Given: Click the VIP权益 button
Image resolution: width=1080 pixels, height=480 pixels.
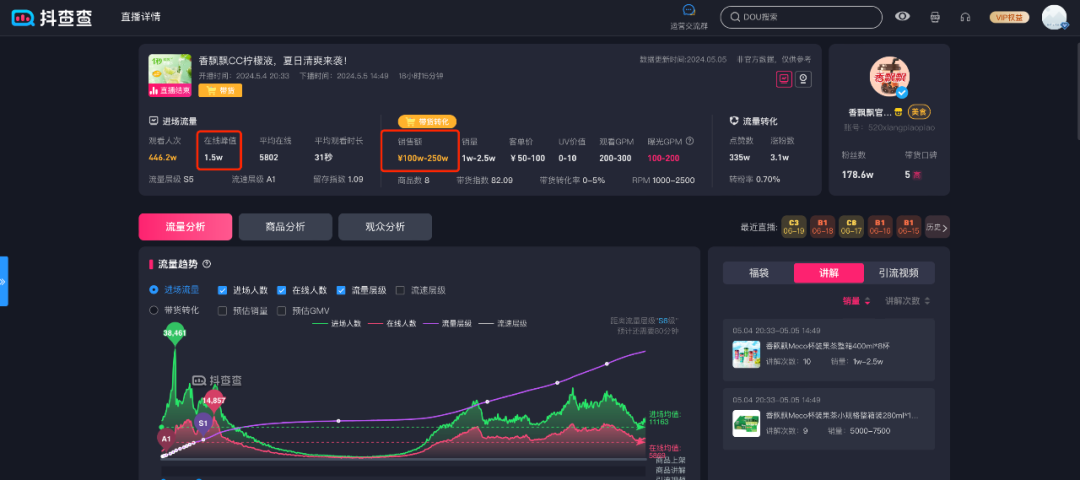Looking at the screenshot, I should click(1009, 17).
